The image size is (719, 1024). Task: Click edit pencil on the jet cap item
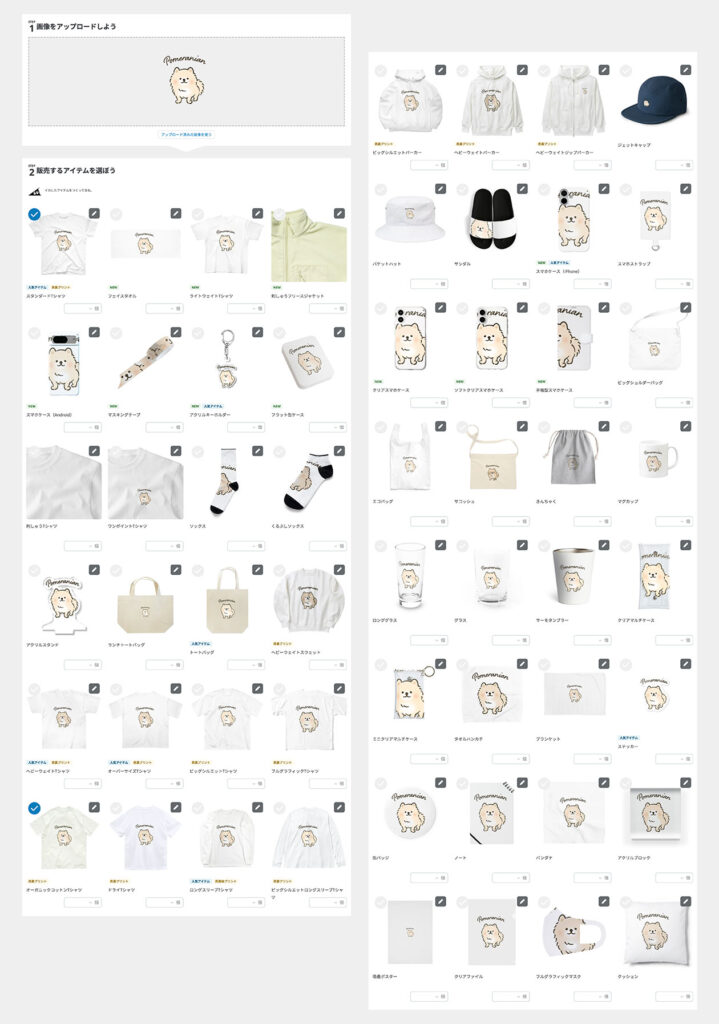click(x=685, y=70)
